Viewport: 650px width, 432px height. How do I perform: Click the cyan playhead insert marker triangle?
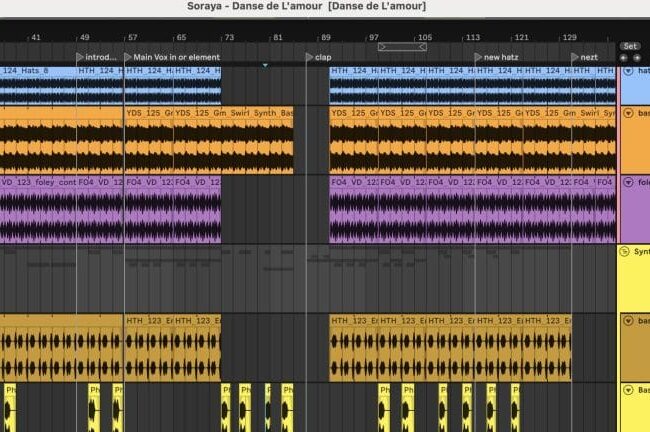click(x=265, y=65)
